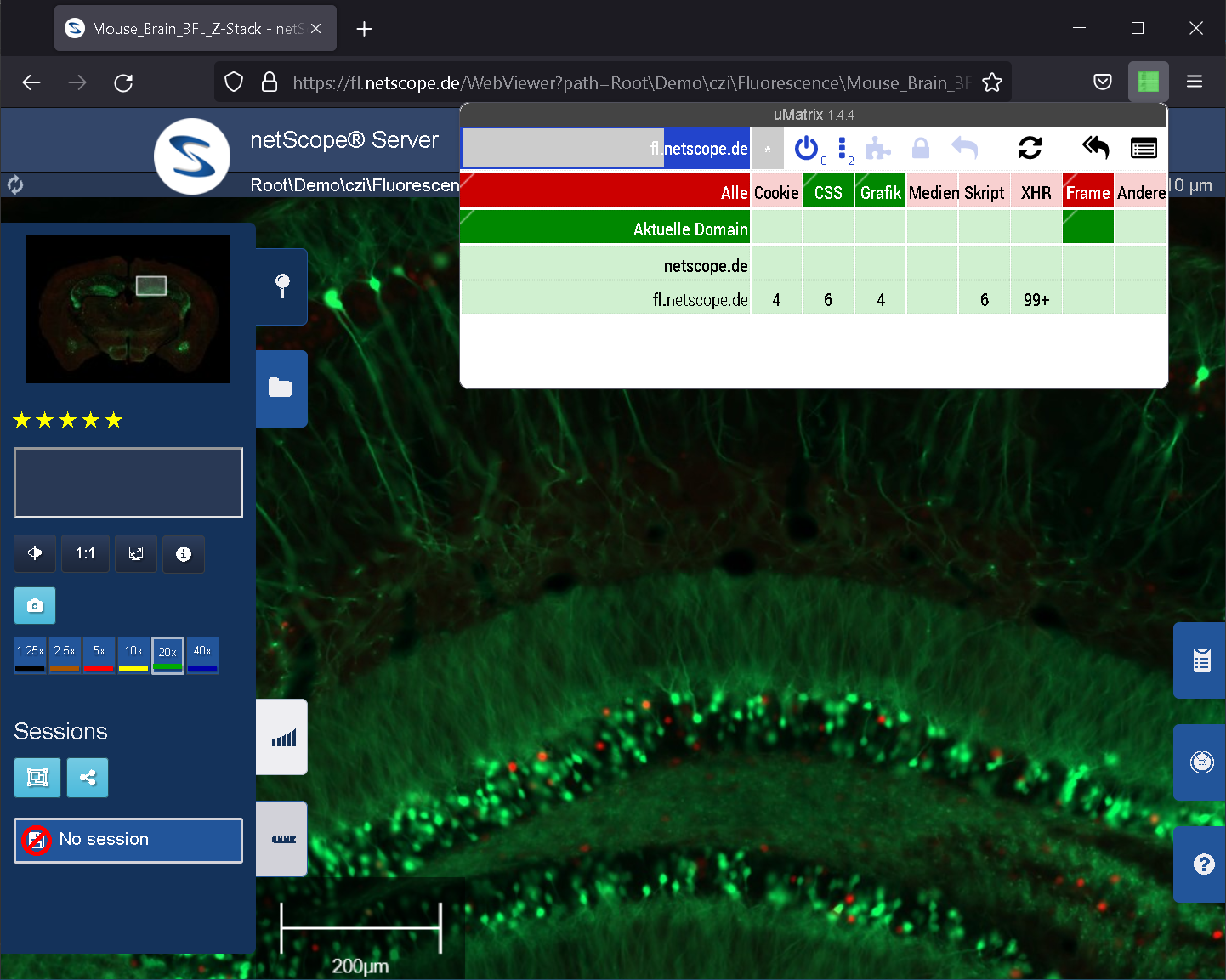The image size is (1226, 980).
Task: Click the fl.netscope.de CSS cell showing 6
Action: coord(828,298)
